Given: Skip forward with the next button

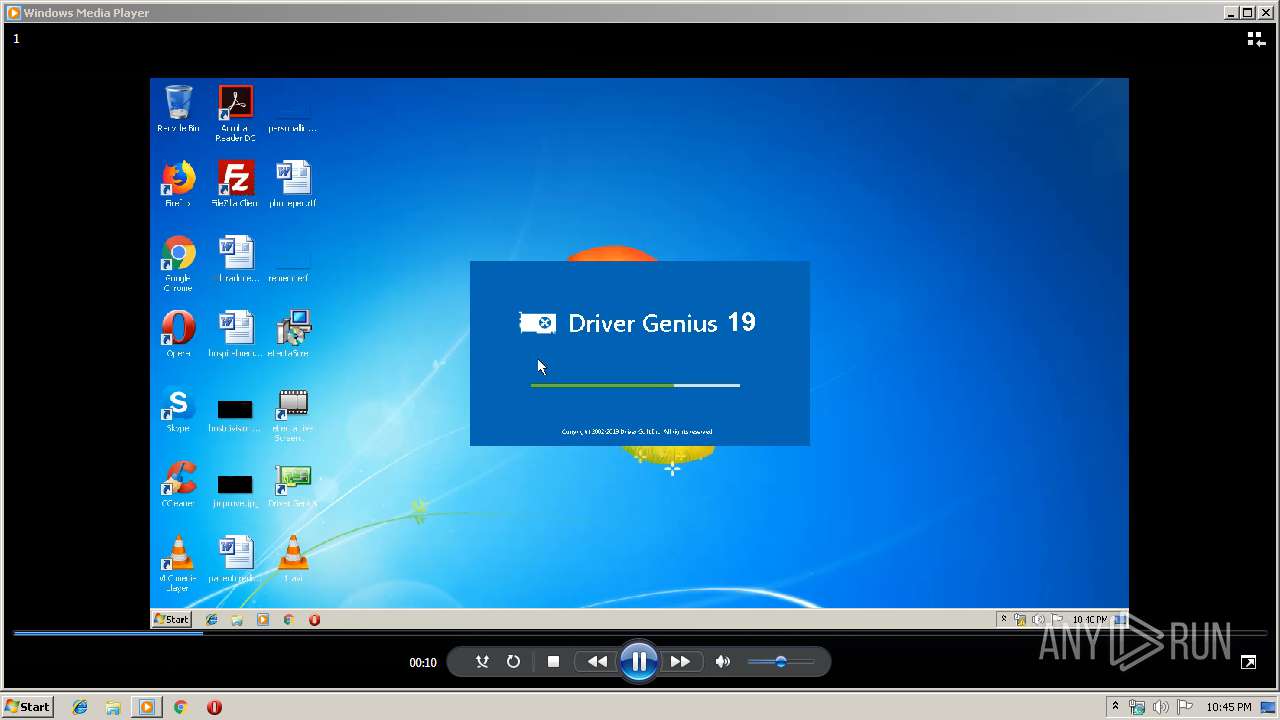Looking at the screenshot, I should tap(680, 662).
